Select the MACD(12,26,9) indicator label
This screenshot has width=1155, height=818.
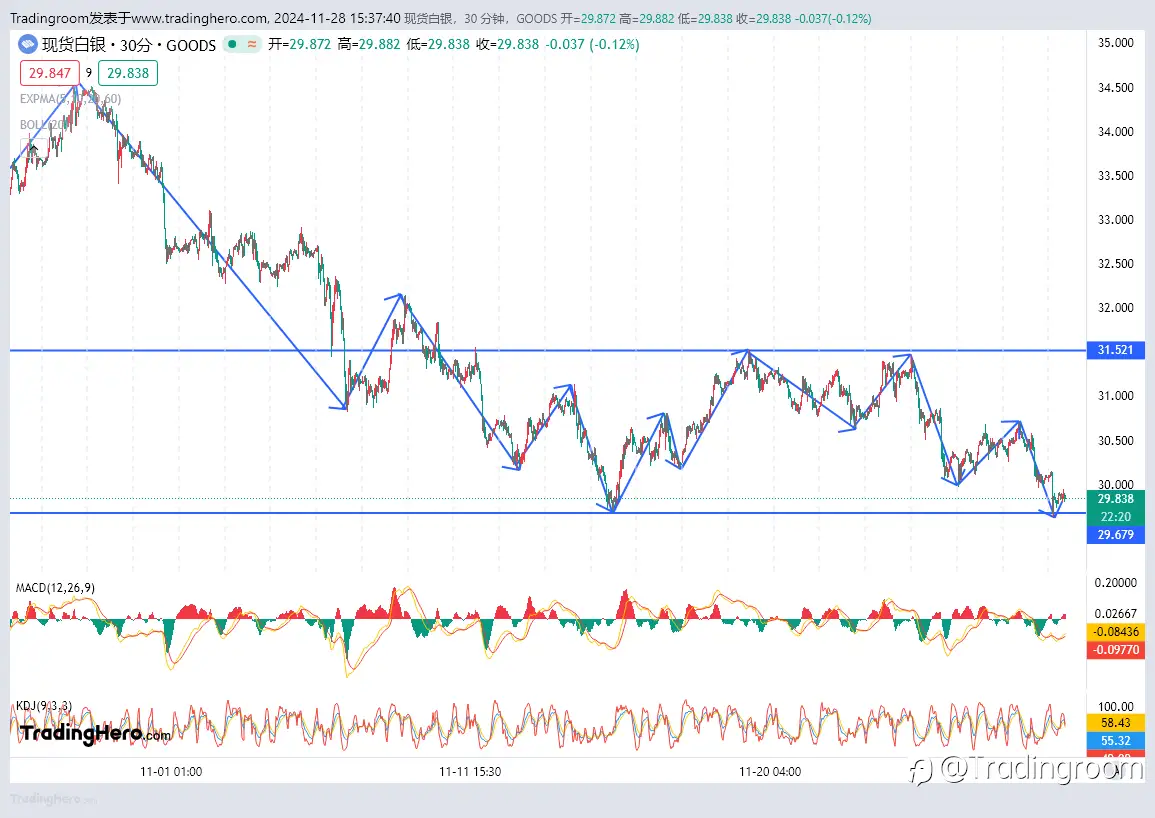tap(55, 587)
